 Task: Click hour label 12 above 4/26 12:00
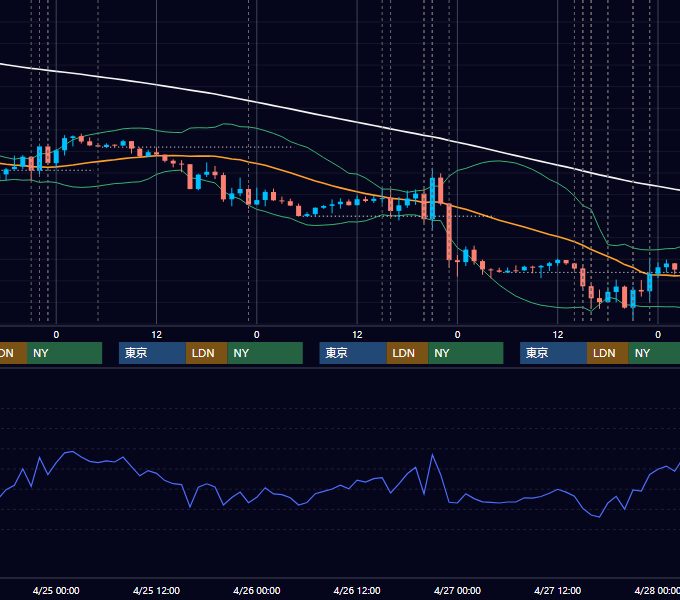357,335
